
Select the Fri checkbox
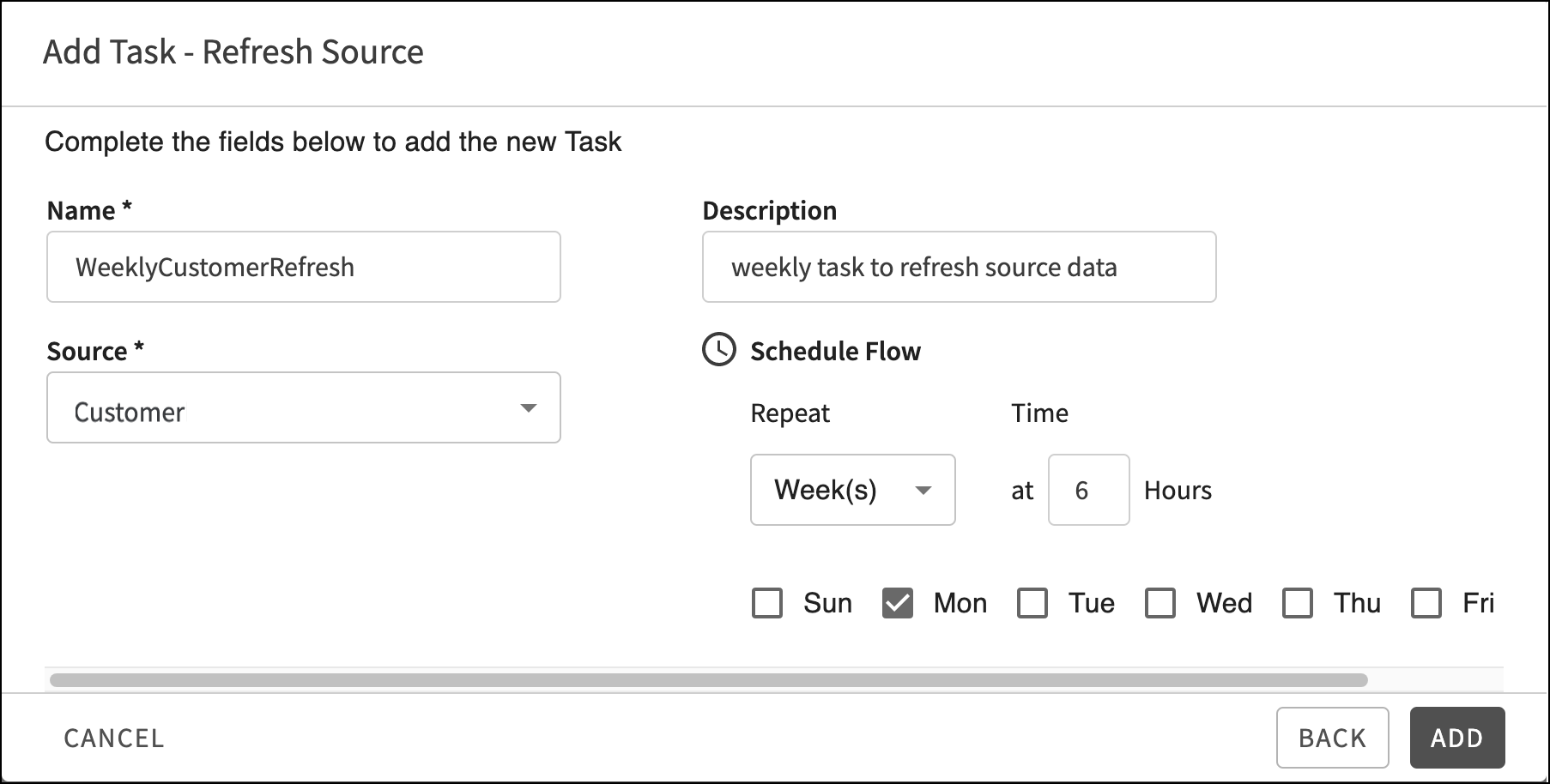pos(1426,603)
